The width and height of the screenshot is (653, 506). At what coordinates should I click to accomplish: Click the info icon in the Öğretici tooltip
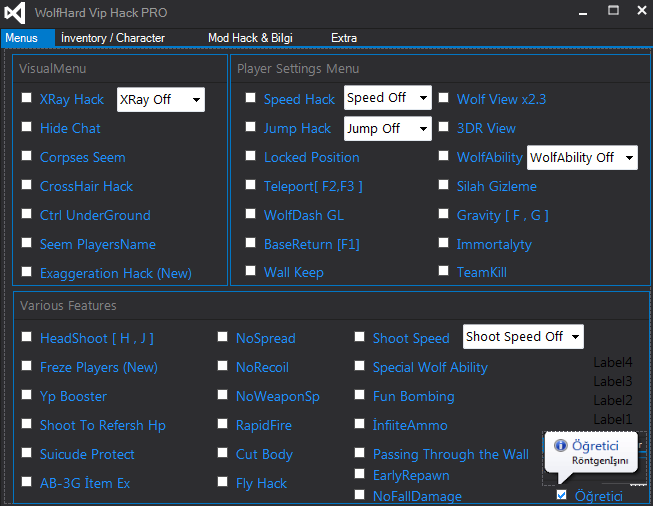(x=561, y=446)
